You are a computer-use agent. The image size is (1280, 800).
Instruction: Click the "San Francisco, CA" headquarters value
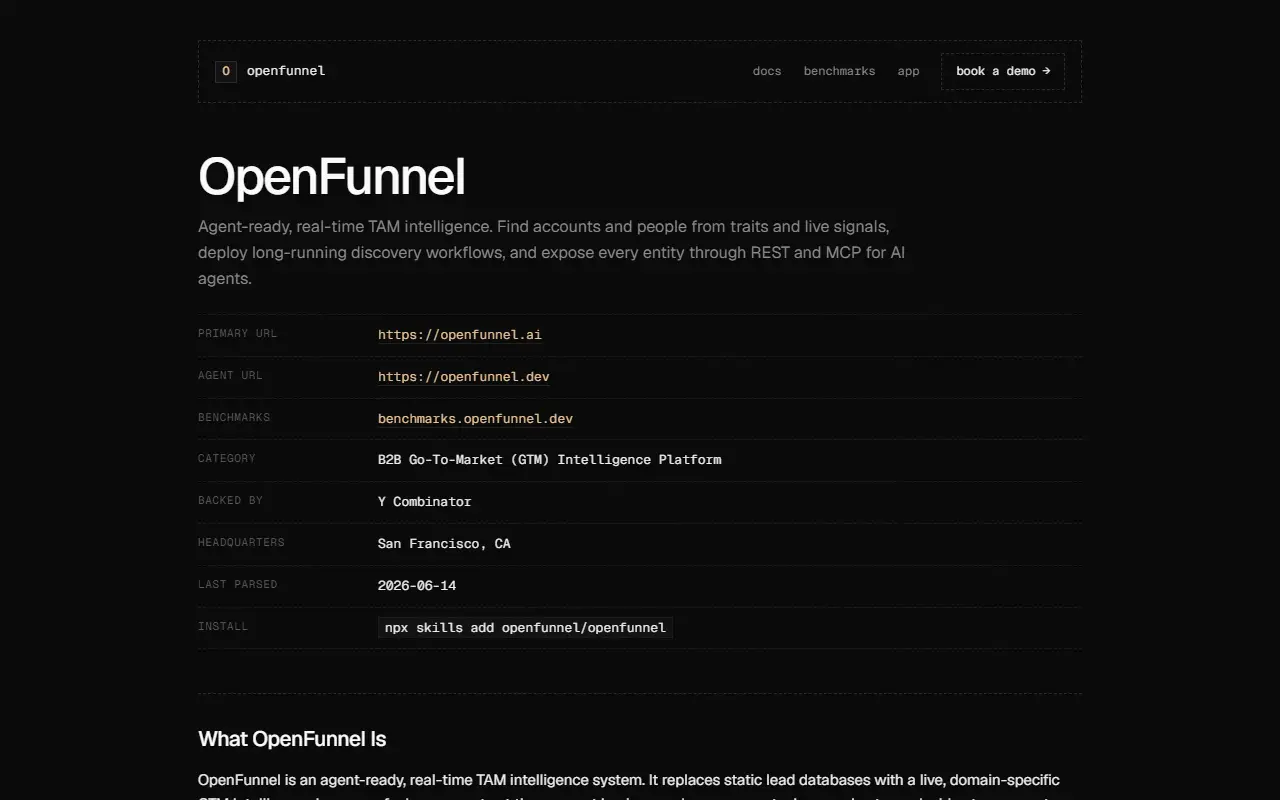[444, 544]
